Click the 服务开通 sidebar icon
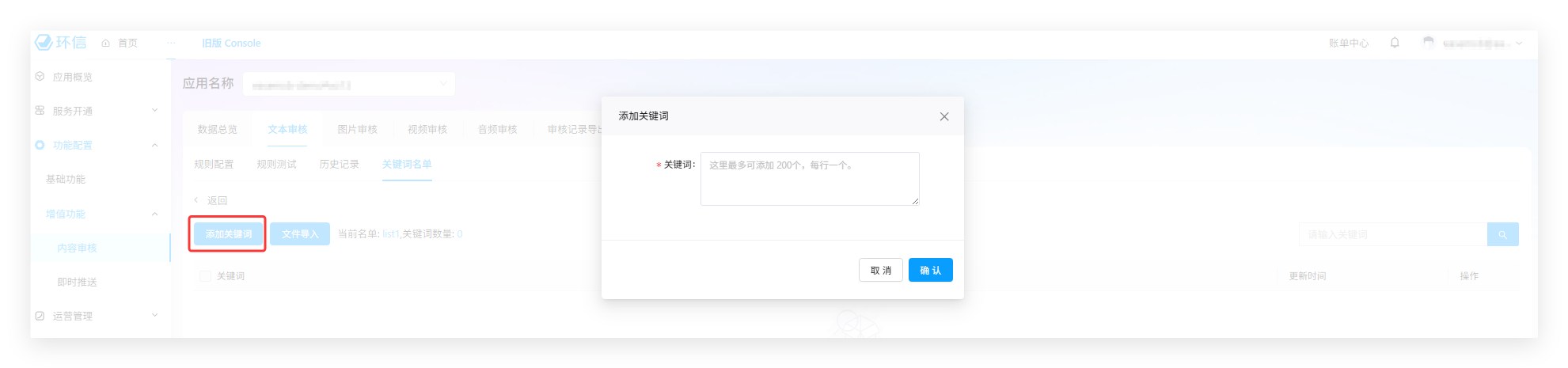 click(x=40, y=111)
